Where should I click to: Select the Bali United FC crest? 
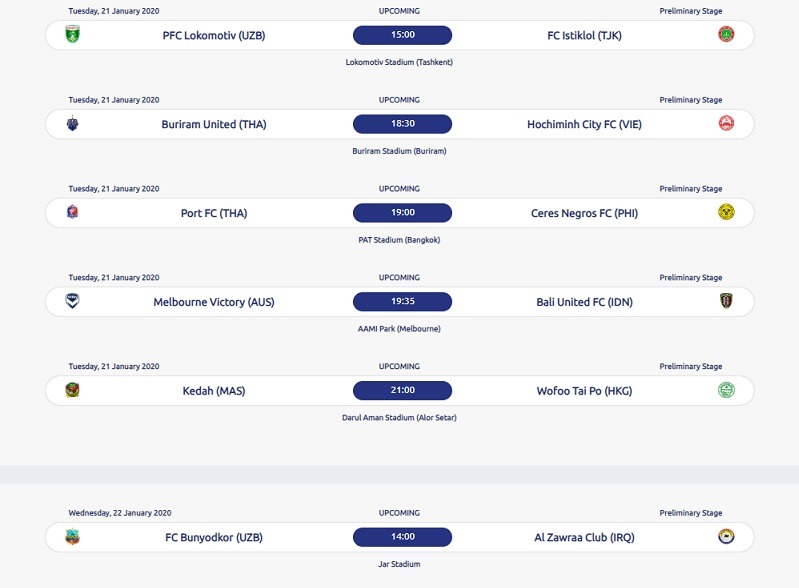click(726, 301)
